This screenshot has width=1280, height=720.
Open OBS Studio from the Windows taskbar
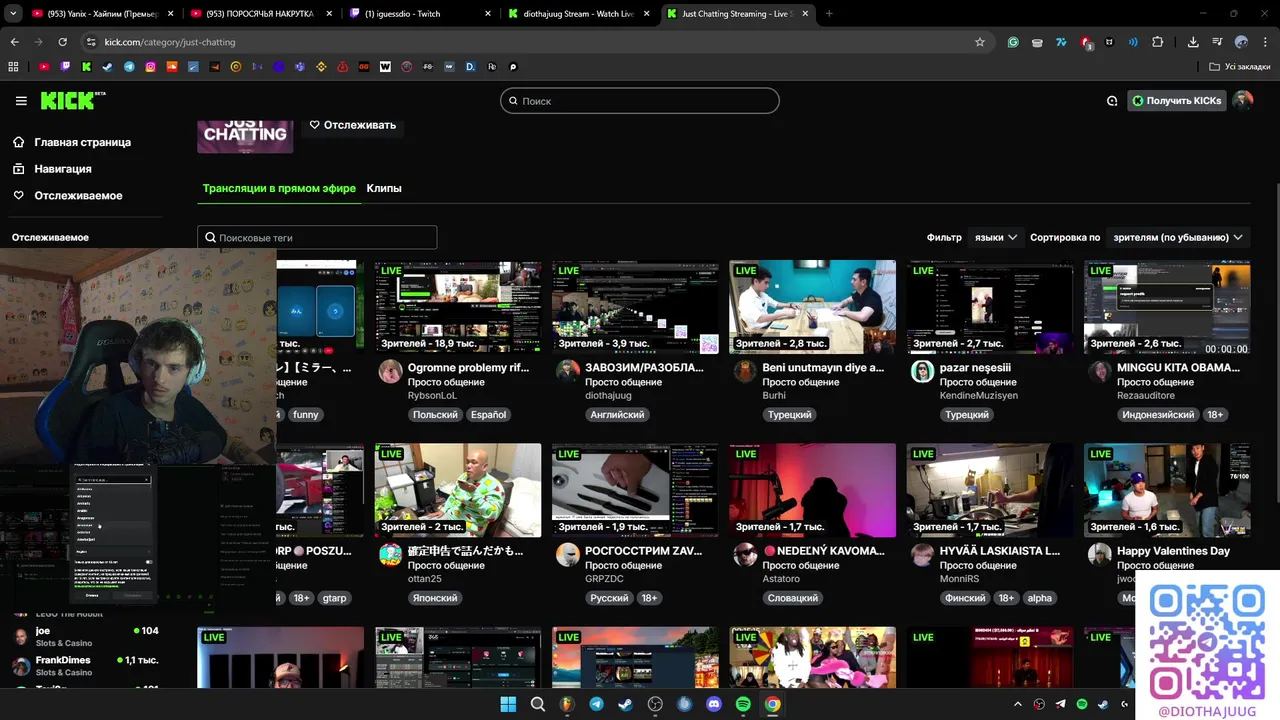(655, 704)
